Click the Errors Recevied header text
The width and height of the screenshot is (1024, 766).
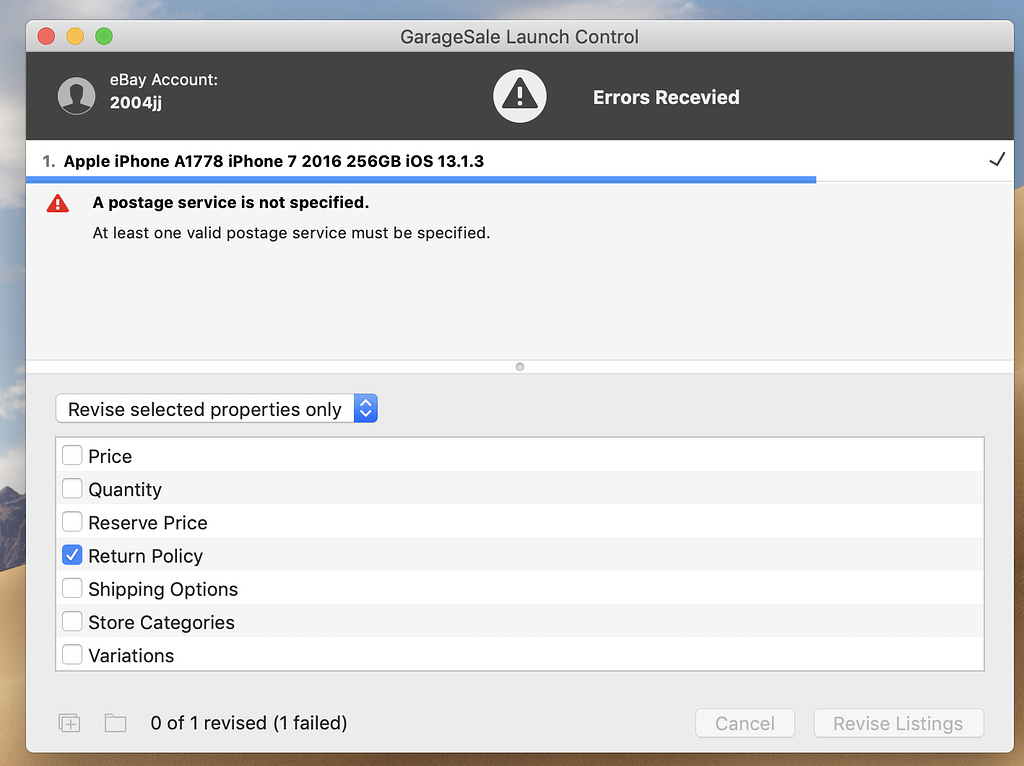[x=666, y=97]
